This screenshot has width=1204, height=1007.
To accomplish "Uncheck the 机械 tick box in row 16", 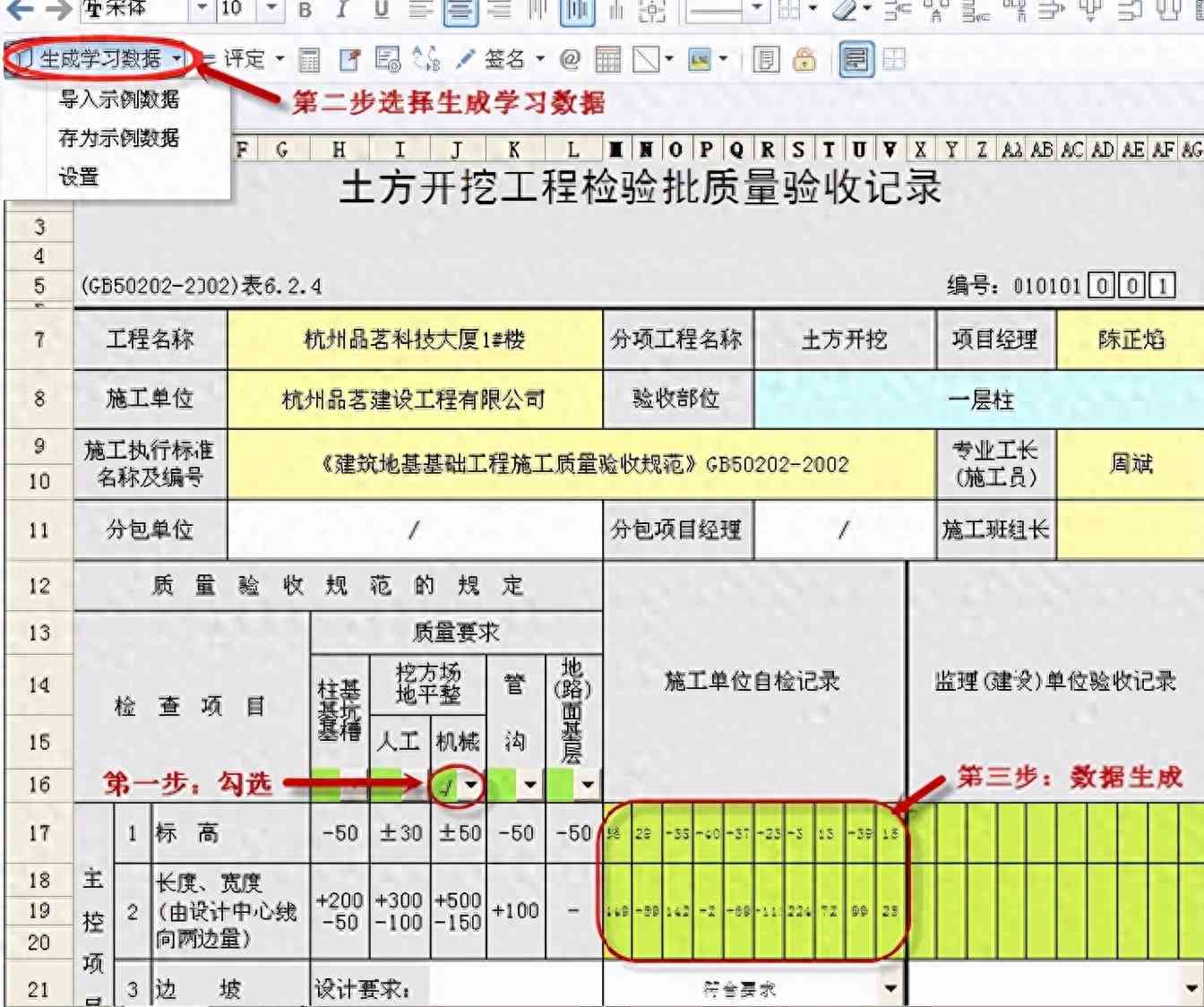I will coord(444,787).
